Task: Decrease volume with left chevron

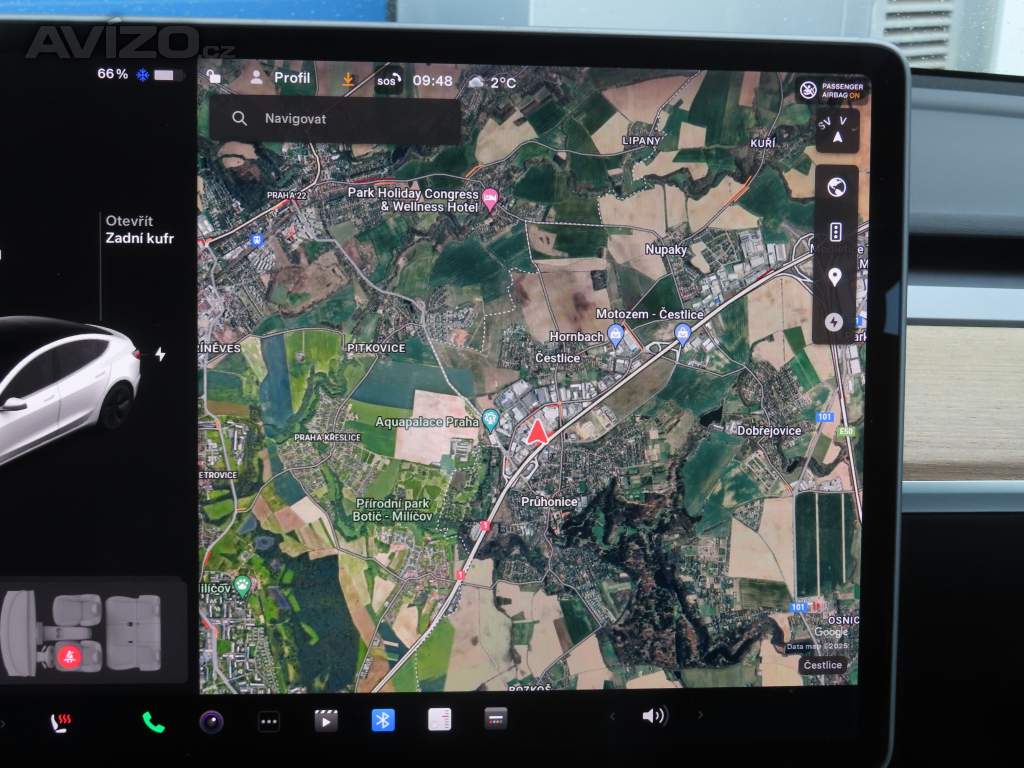Action: 613,716
